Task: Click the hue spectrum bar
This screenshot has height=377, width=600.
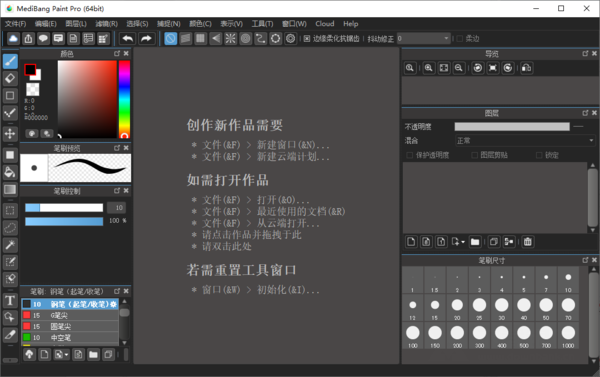Action: click(124, 99)
